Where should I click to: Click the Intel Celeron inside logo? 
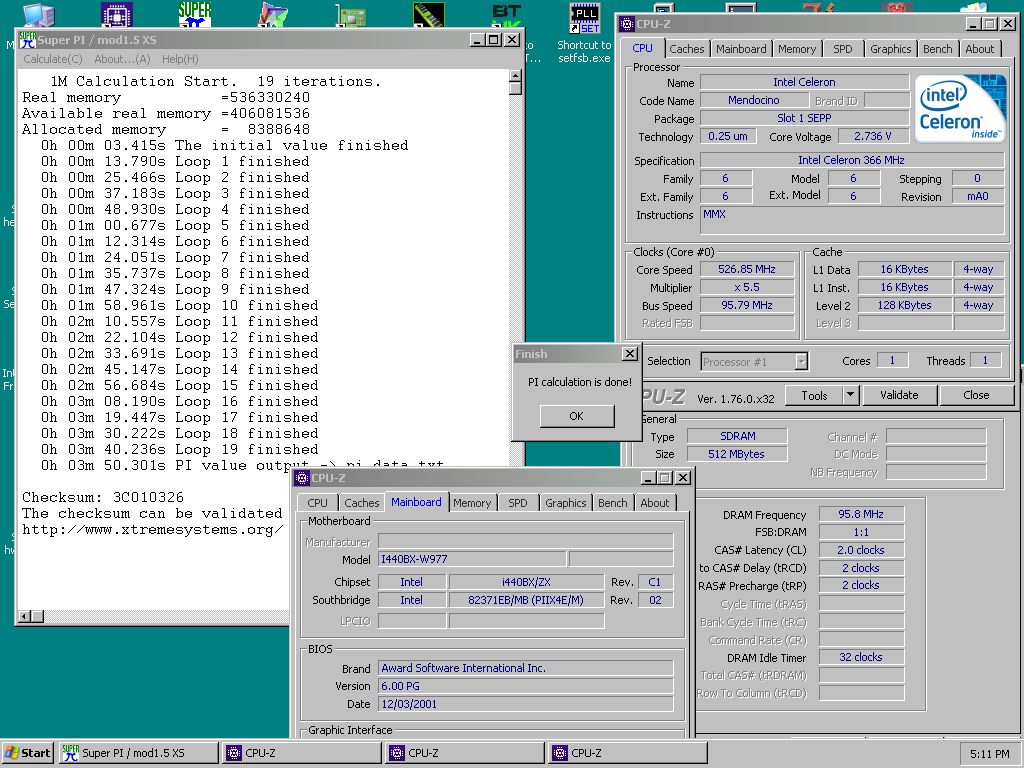(x=959, y=108)
